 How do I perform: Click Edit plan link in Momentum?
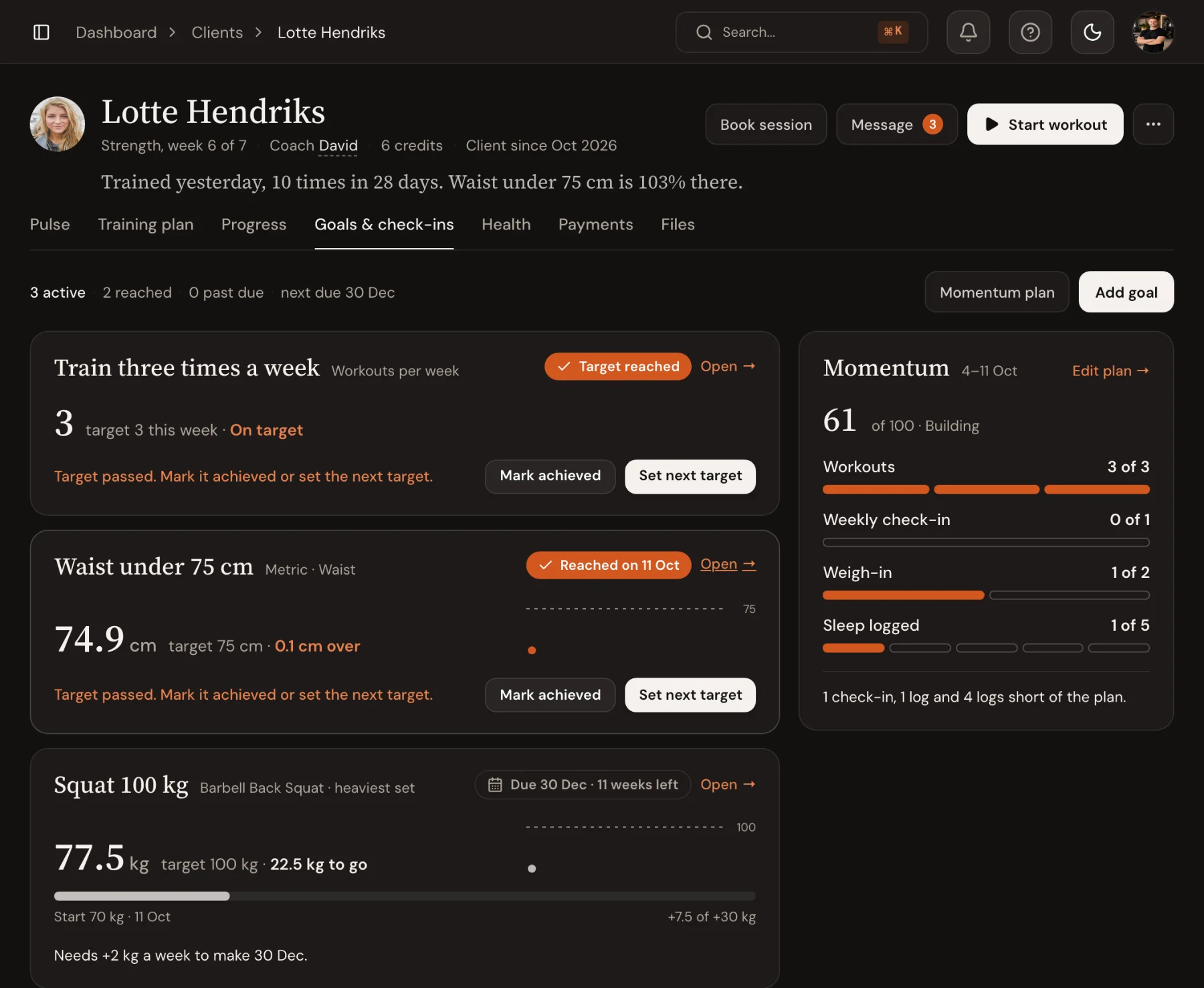(1110, 371)
